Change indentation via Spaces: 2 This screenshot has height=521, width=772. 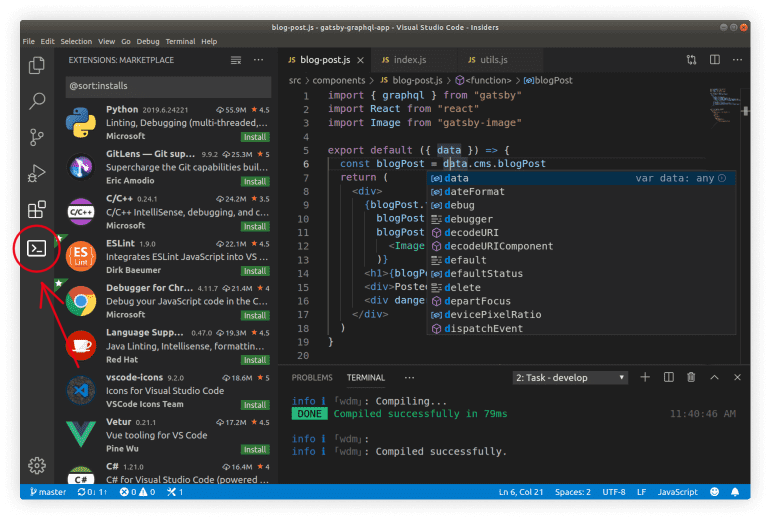click(573, 492)
